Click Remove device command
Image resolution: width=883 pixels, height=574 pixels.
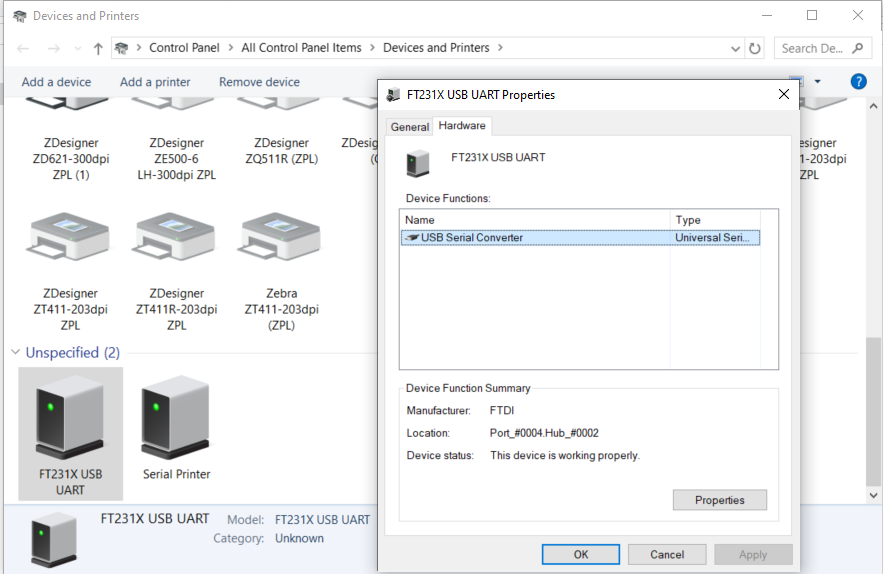coord(259,82)
